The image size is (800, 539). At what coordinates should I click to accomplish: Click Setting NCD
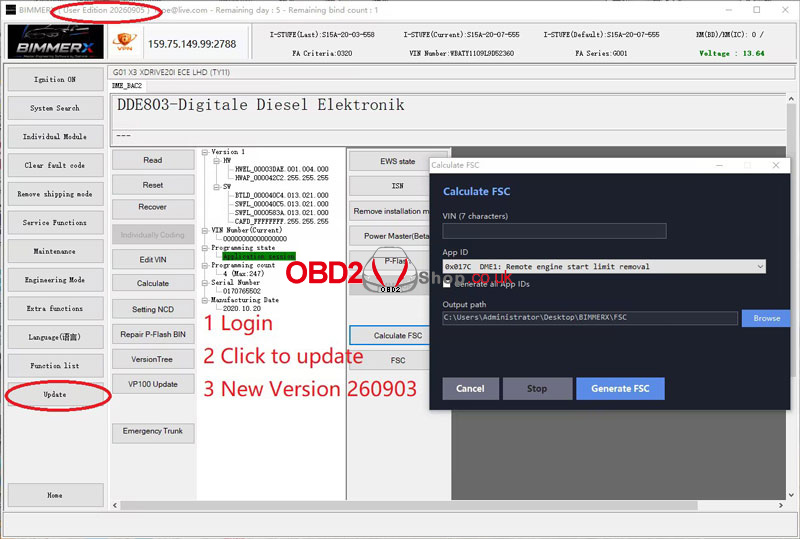[153, 309]
